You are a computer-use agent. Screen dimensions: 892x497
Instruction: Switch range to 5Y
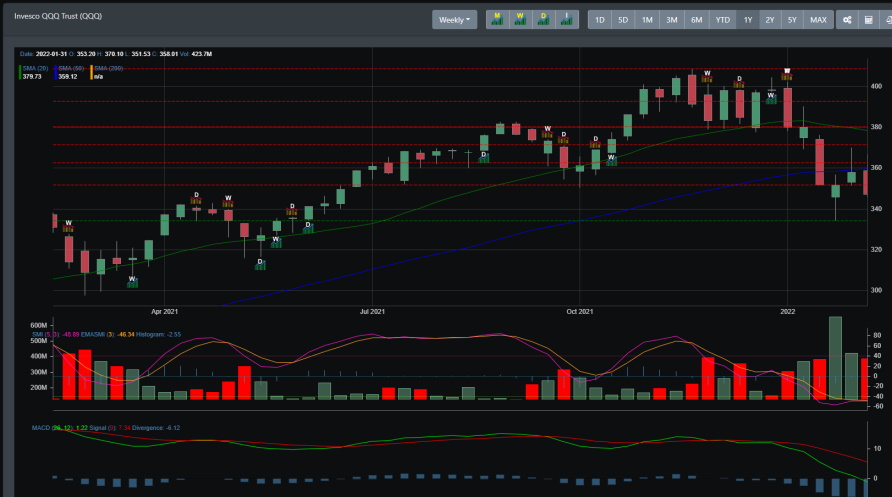point(792,20)
